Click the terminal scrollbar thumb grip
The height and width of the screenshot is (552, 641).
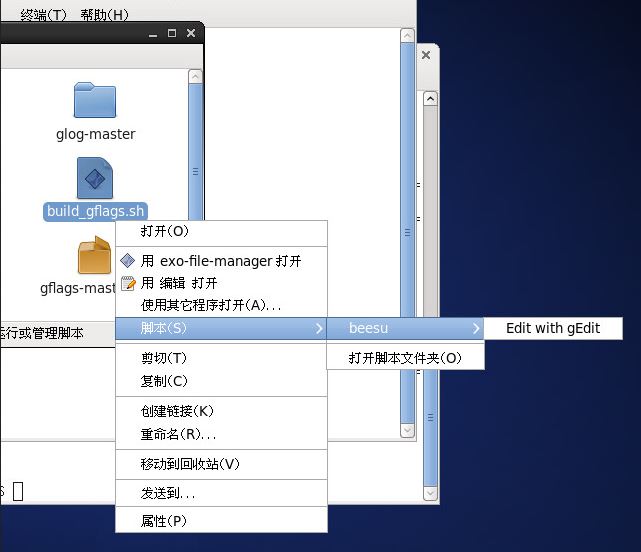click(x=407, y=233)
